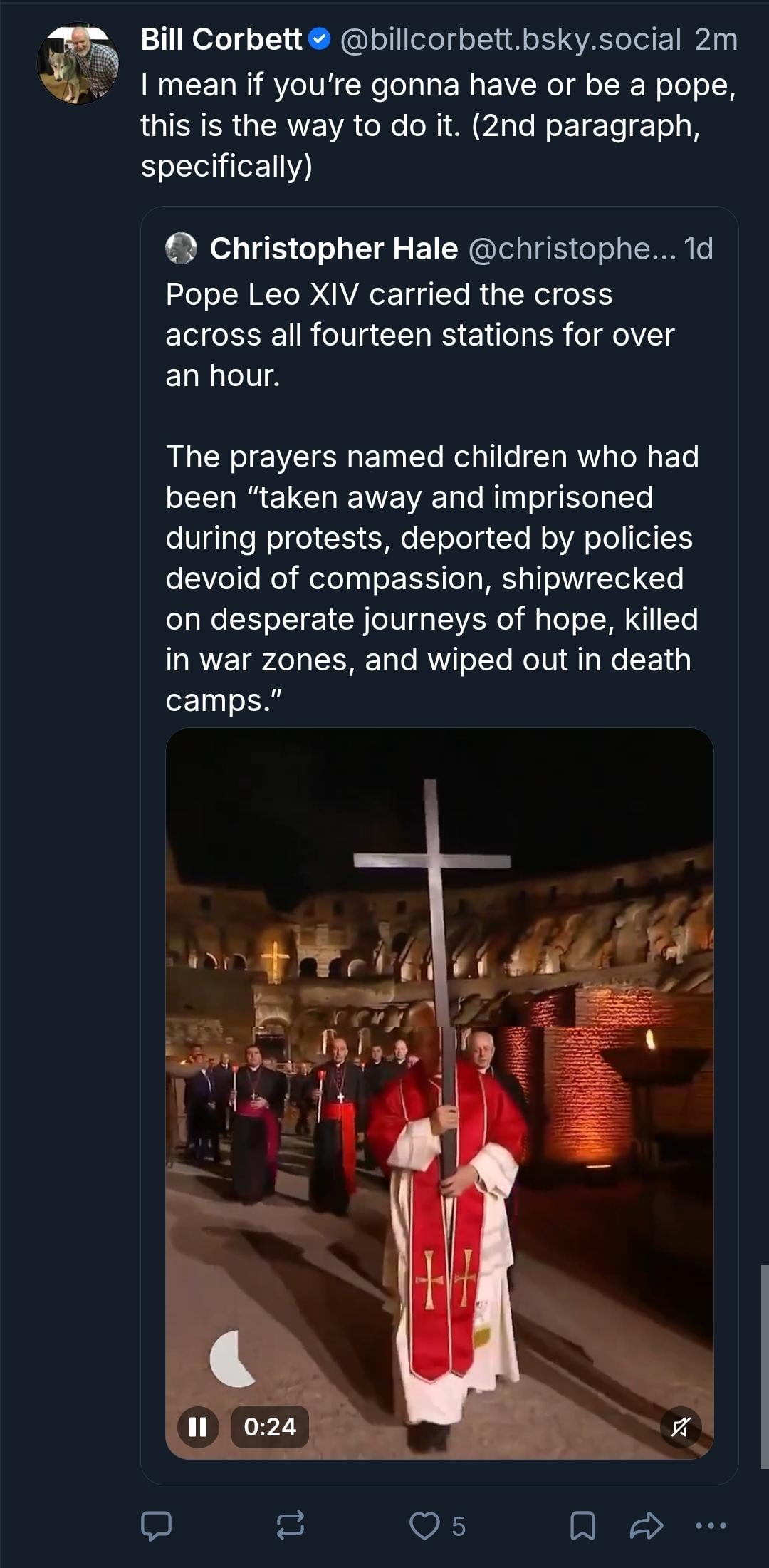The image size is (769, 1568).
Task: Open Christopher Hale's quoted post name
Action: (334, 249)
